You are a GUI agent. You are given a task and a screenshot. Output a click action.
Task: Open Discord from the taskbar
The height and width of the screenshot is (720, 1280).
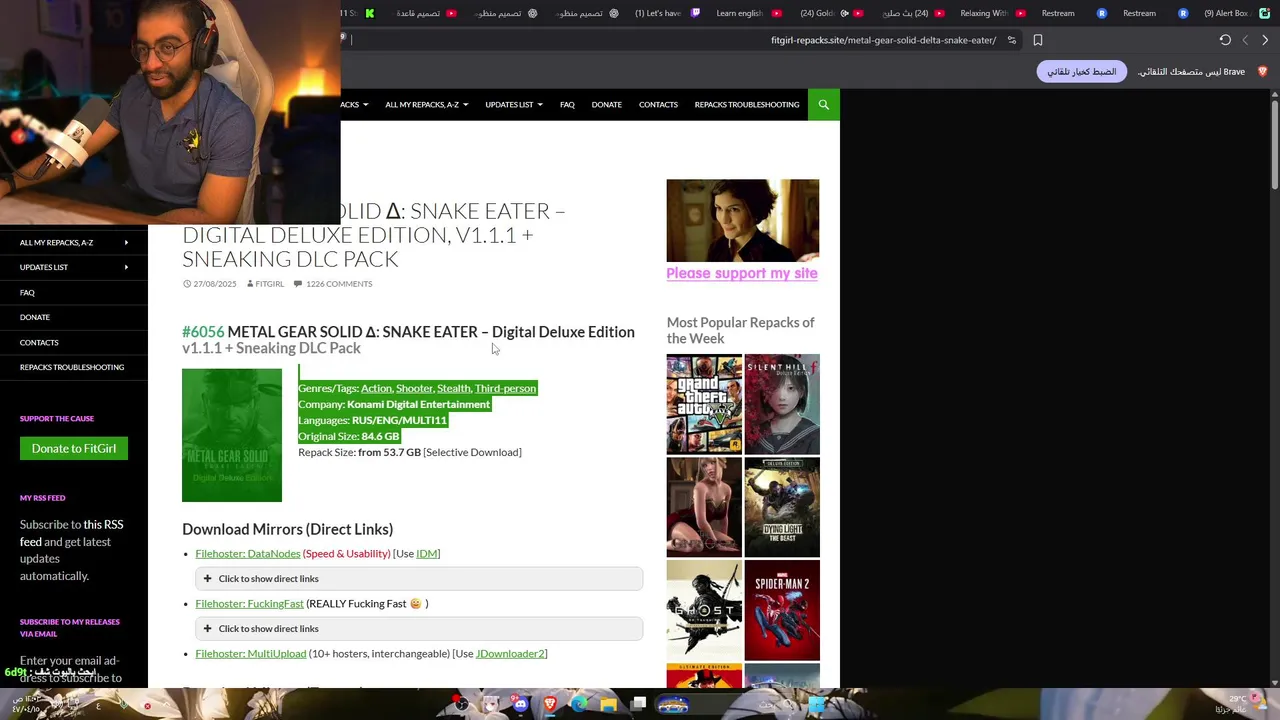(x=520, y=704)
